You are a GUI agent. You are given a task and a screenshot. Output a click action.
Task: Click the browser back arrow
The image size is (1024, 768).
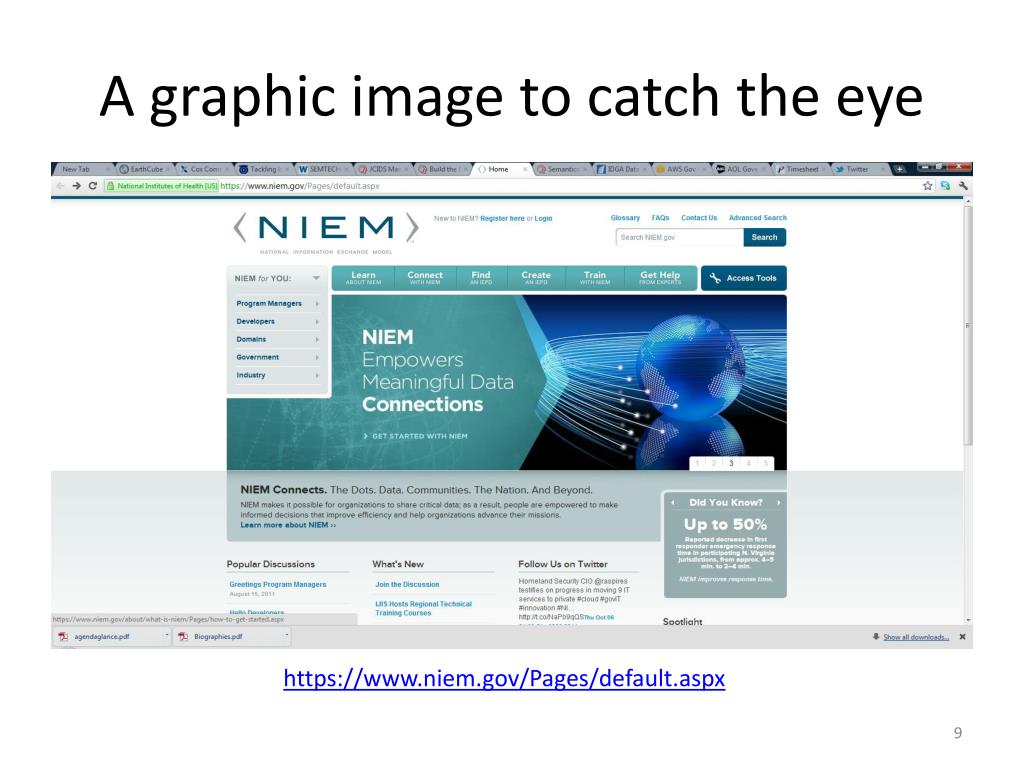61,186
